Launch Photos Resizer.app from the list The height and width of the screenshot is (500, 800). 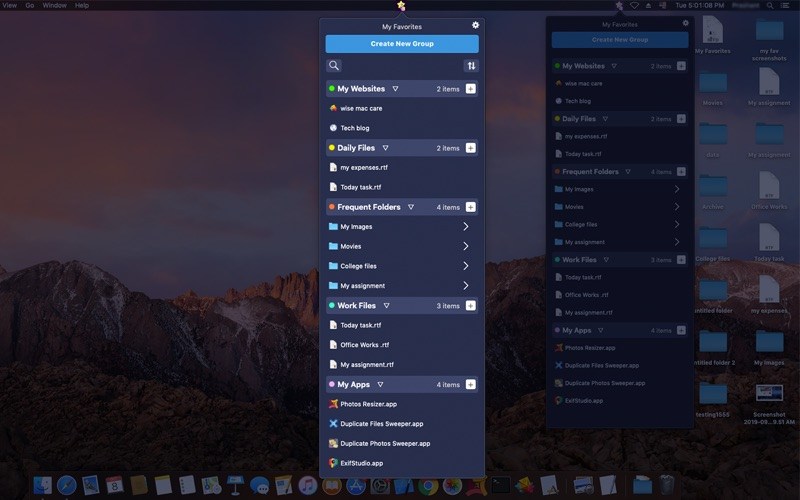tap(368, 404)
